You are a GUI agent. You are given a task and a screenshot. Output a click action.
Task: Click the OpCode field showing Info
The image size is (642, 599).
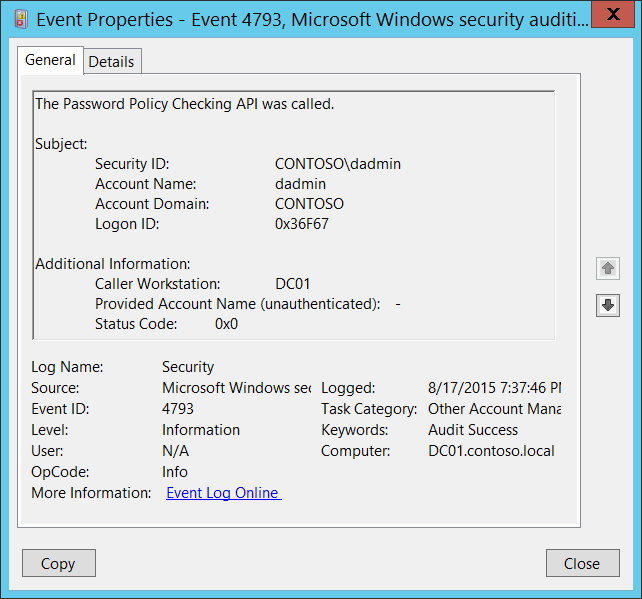175,472
